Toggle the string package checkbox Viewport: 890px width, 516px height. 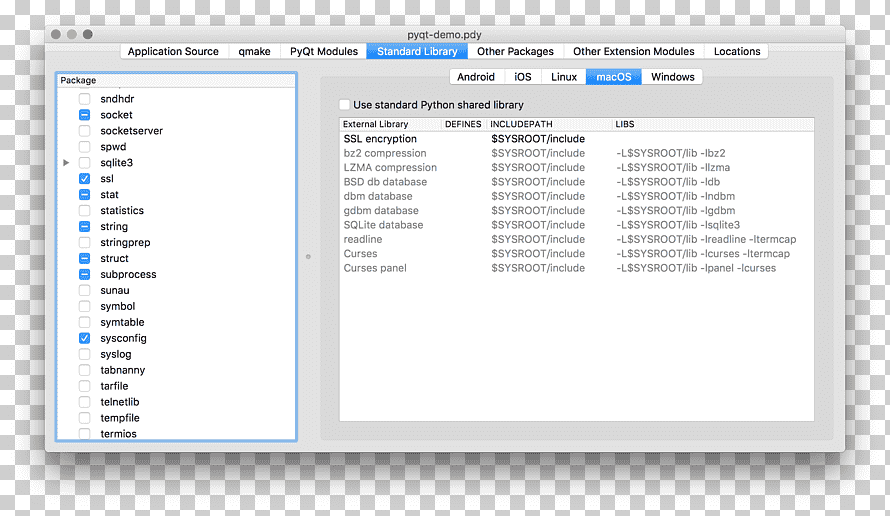(x=85, y=226)
